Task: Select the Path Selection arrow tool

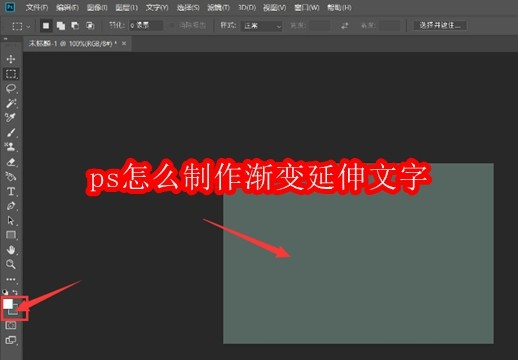Action: pyautogui.click(x=11, y=220)
